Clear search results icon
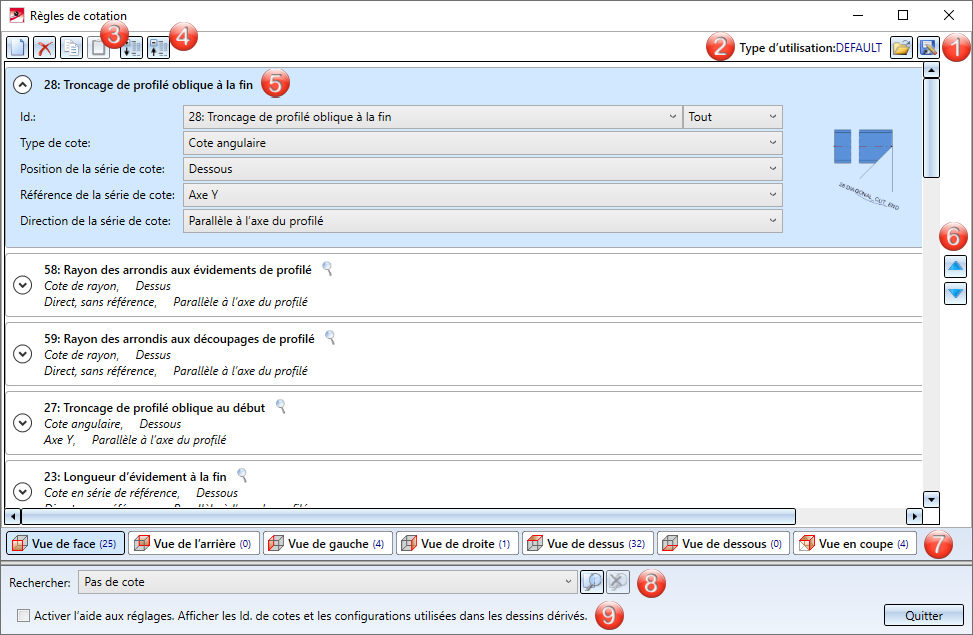Image resolution: width=973 pixels, height=635 pixels. [617, 582]
